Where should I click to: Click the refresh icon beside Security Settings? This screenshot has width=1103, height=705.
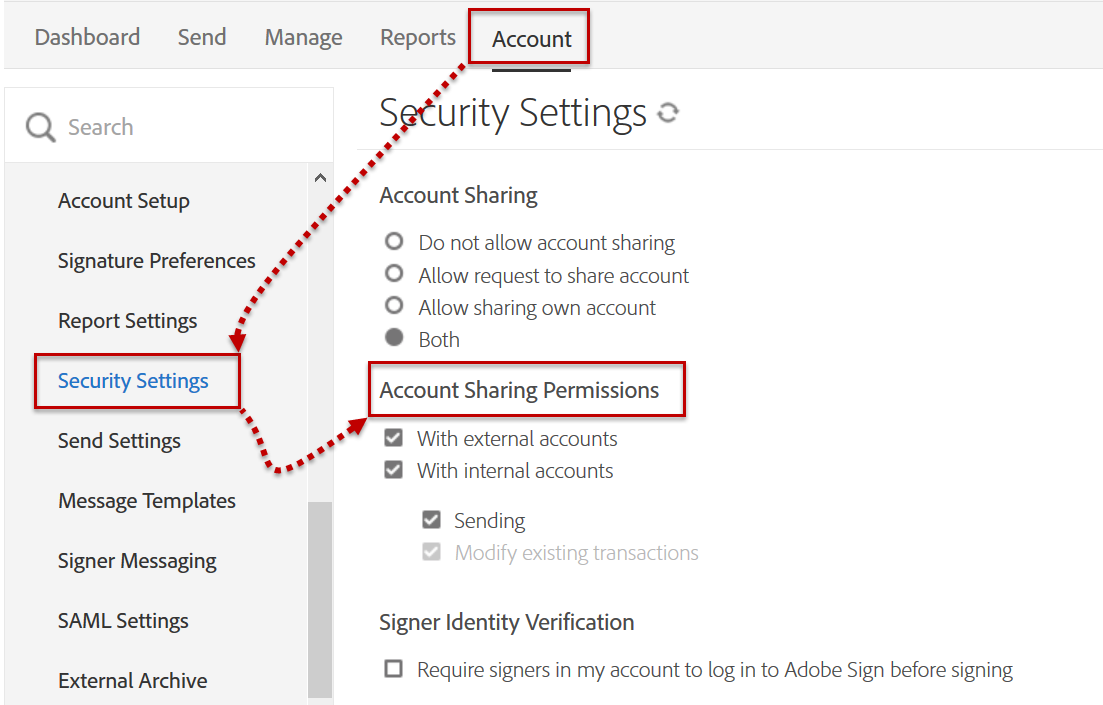click(x=668, y=113)
